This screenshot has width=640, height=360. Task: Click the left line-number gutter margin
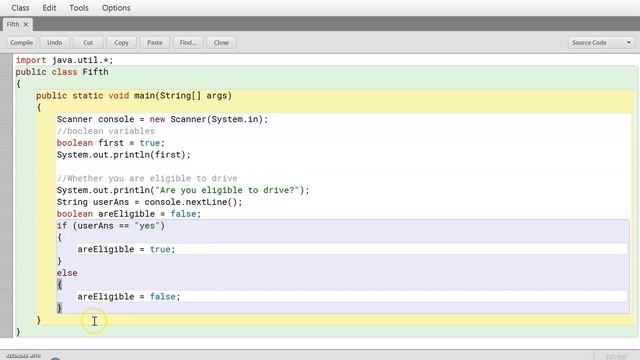point(6,196)
